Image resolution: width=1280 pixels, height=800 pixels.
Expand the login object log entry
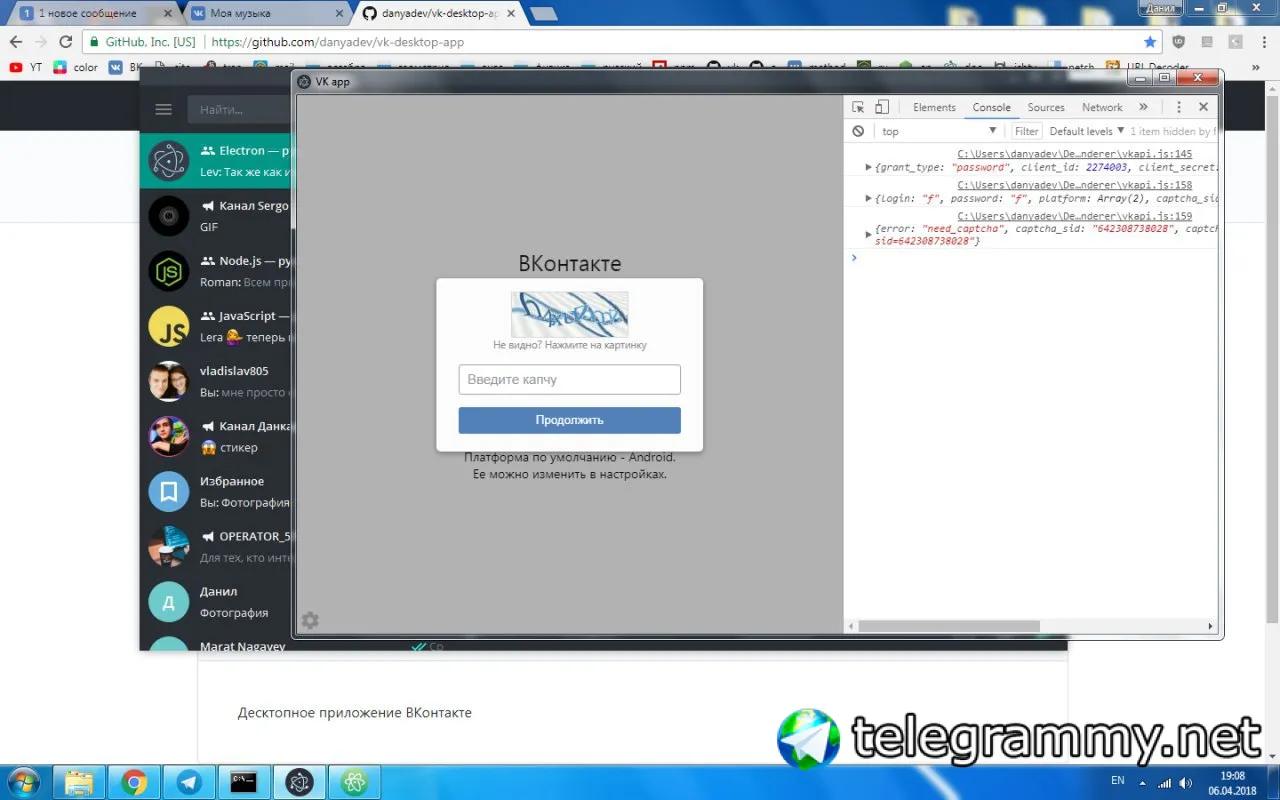868,198
